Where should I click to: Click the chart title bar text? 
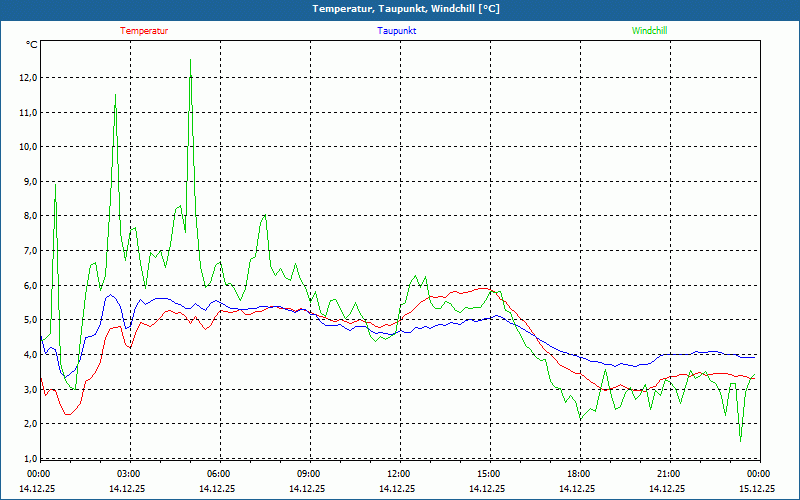click(400, 9)
